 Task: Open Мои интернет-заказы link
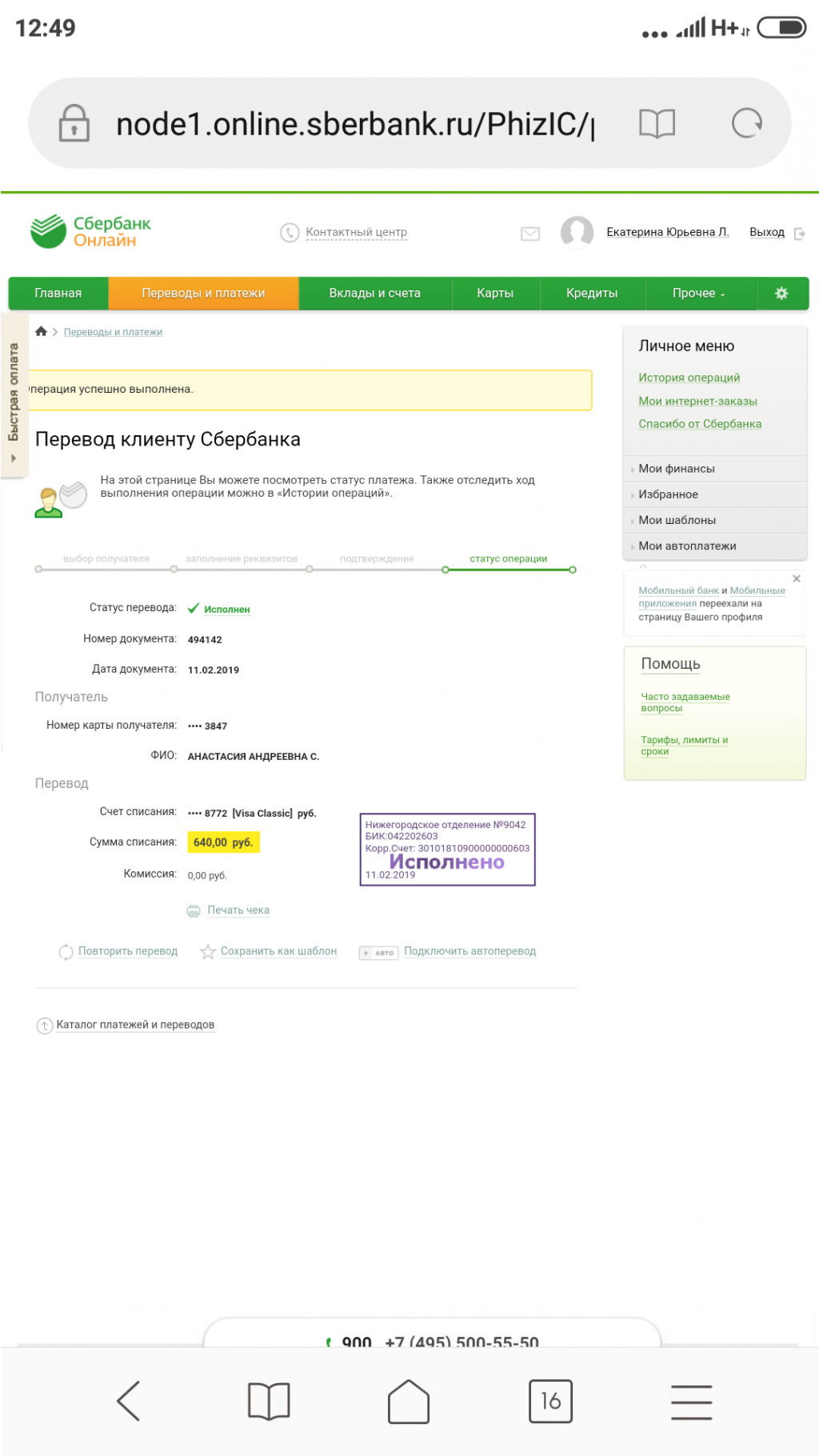pyautogui.click(x=698, y=401)
